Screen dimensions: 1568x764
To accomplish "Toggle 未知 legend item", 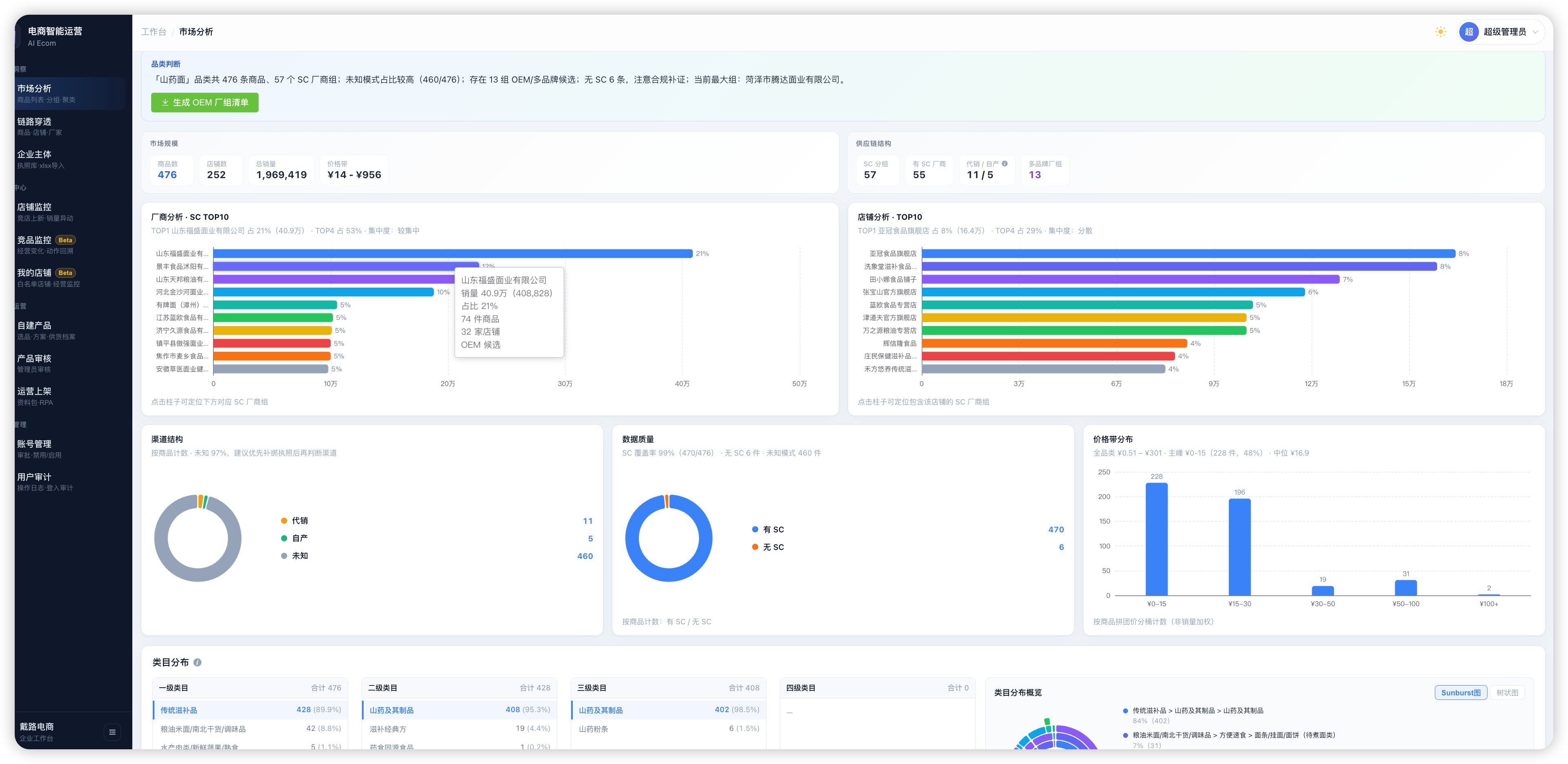I will [295, 556].
